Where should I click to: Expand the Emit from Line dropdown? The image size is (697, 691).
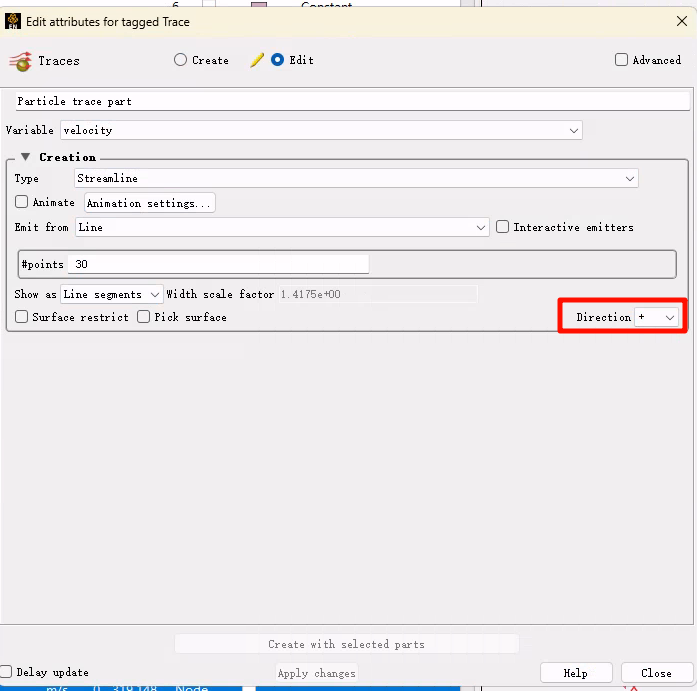(282, 227)
